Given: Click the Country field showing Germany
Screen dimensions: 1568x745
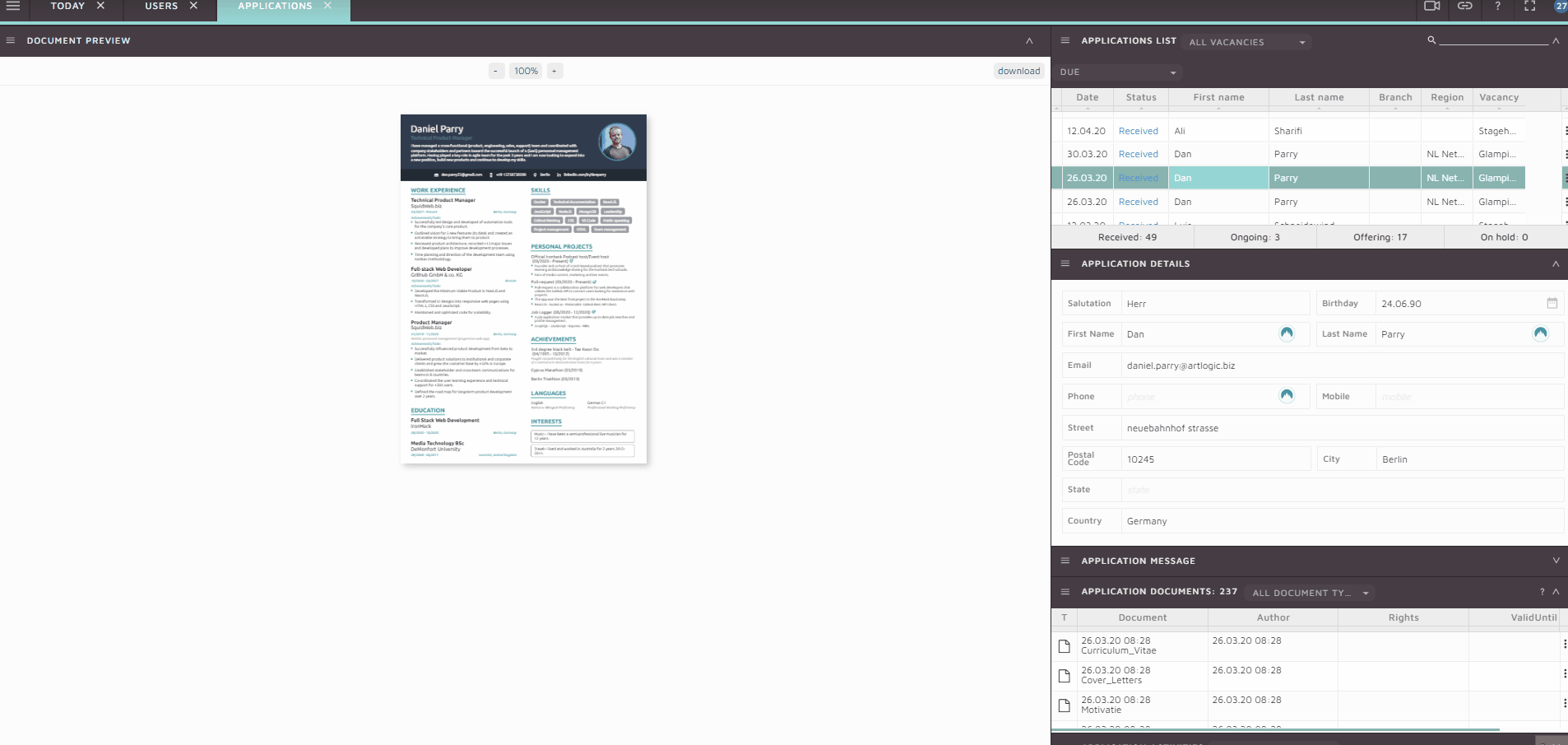Looking at the screenshot, I should point(1342,521).
